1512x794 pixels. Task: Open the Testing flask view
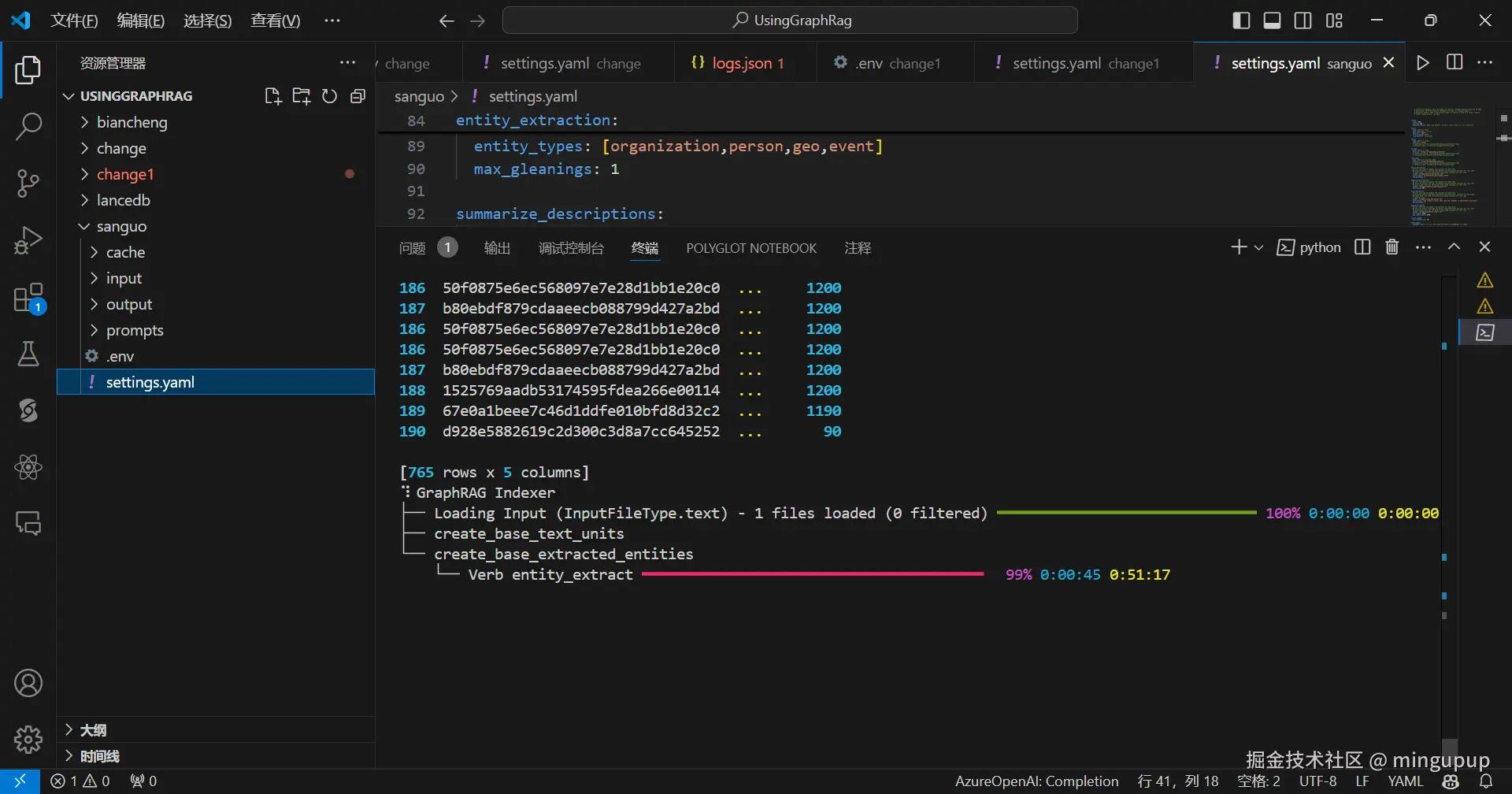28,354
